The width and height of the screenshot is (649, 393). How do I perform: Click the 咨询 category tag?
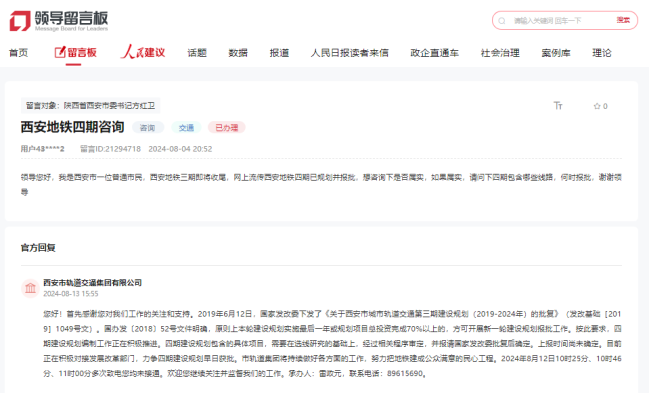click(x=147, y=128)
